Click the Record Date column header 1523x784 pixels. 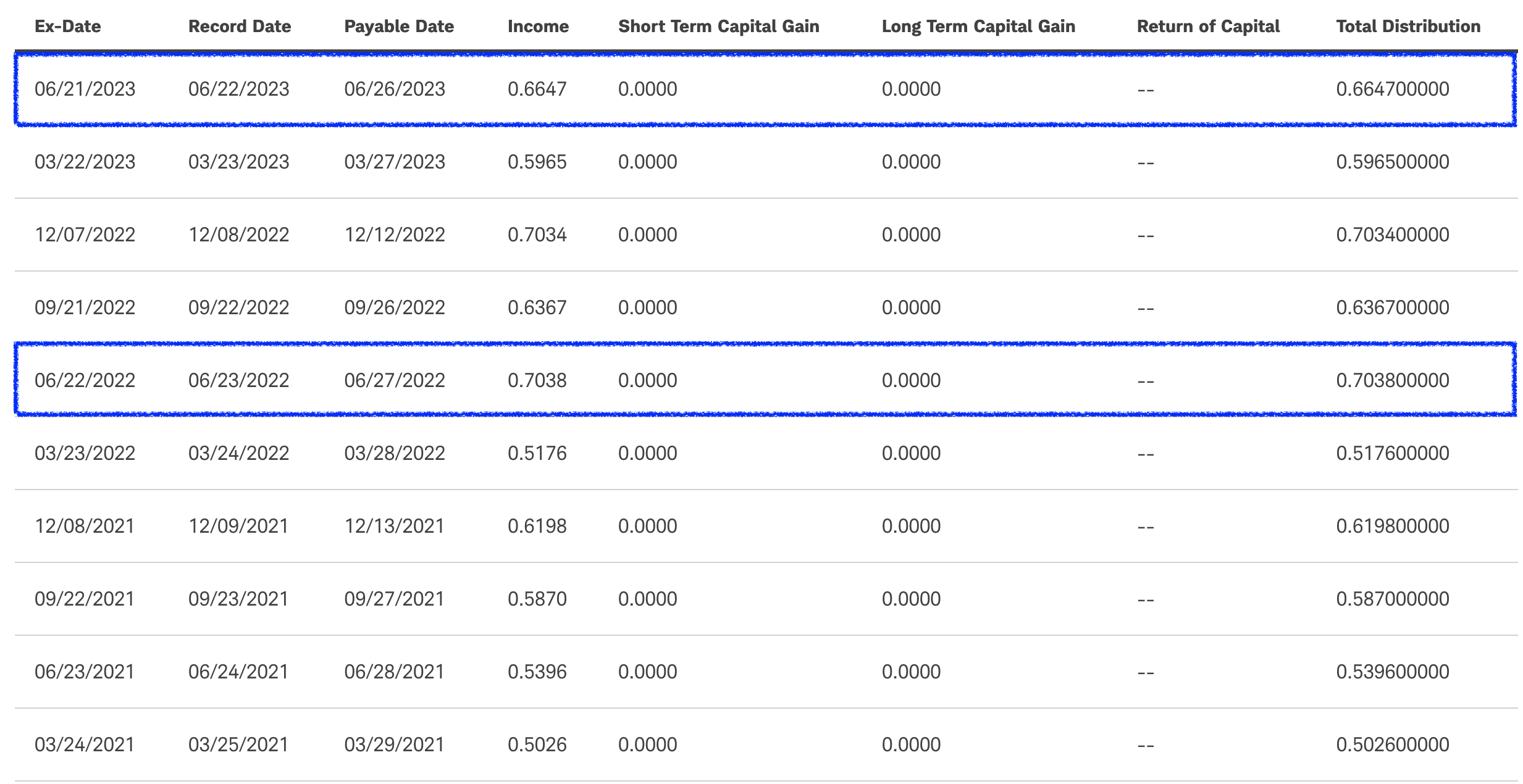pyautogui.click(x=239, y=27)
